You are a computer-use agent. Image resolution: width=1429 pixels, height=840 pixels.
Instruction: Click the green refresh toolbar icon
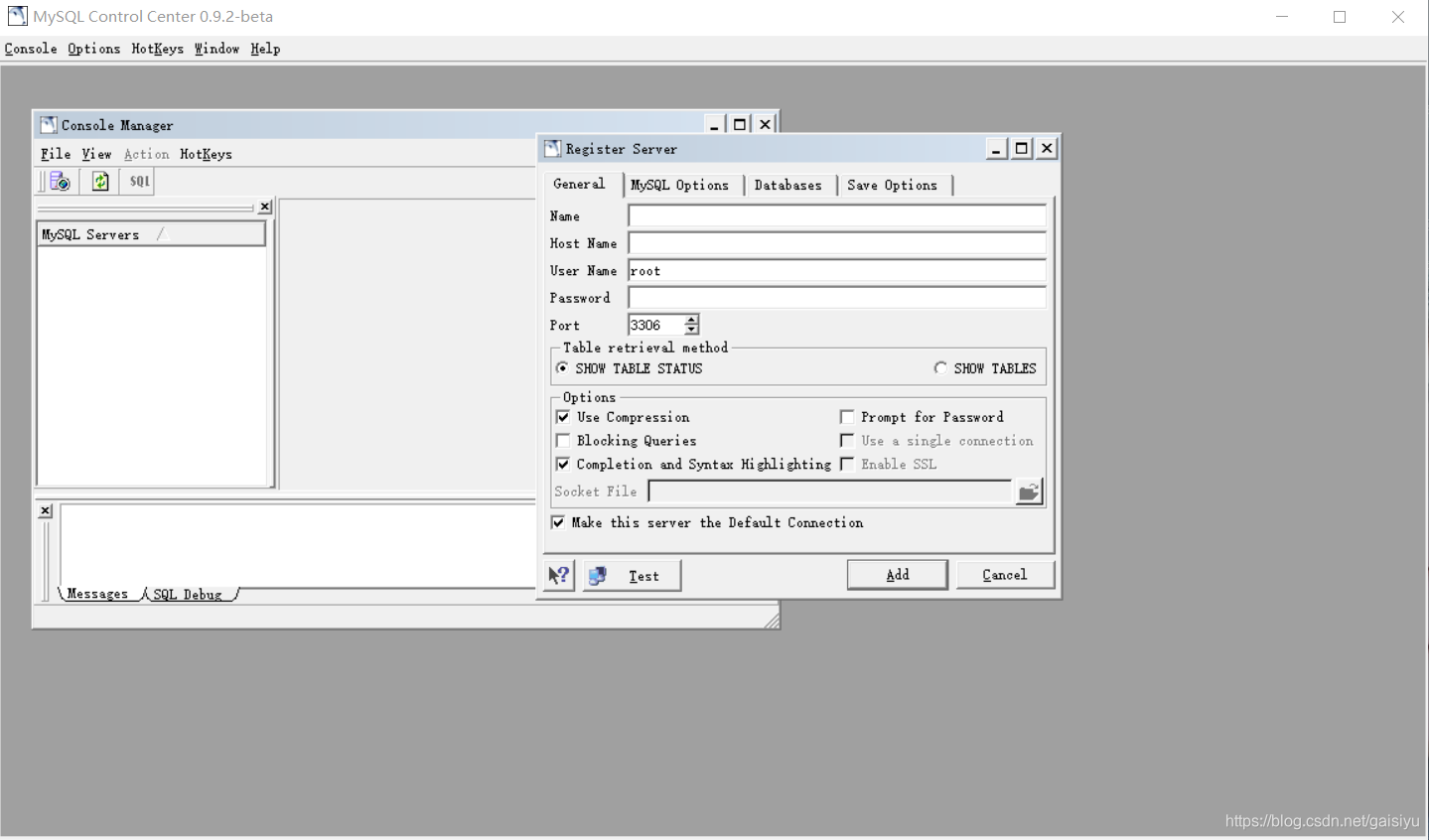tap(100, 181)
